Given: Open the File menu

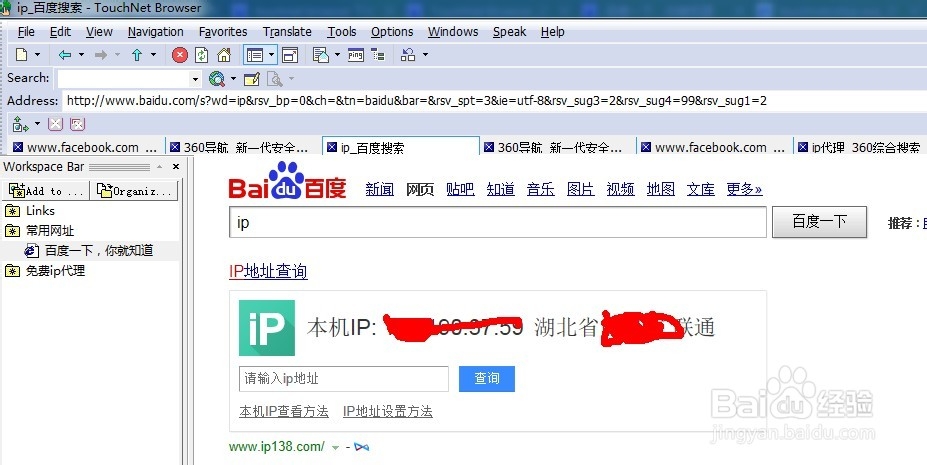Looking at the screenshot, I should [26, 32].
